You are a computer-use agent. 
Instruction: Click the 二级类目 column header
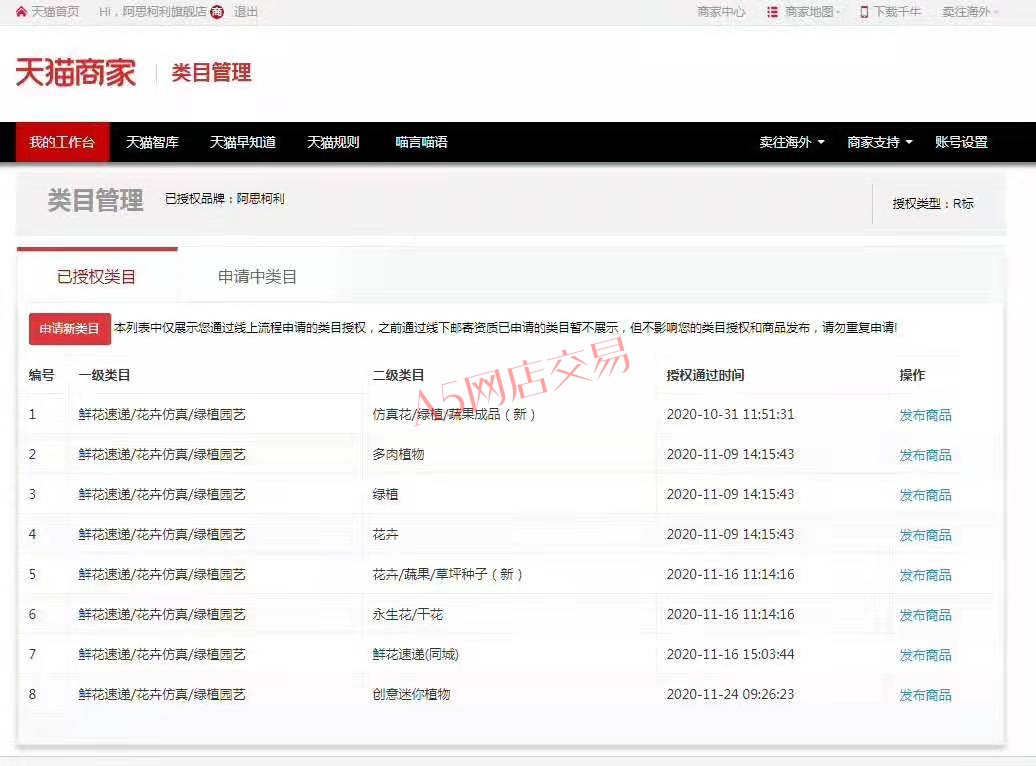click(398, 375)
